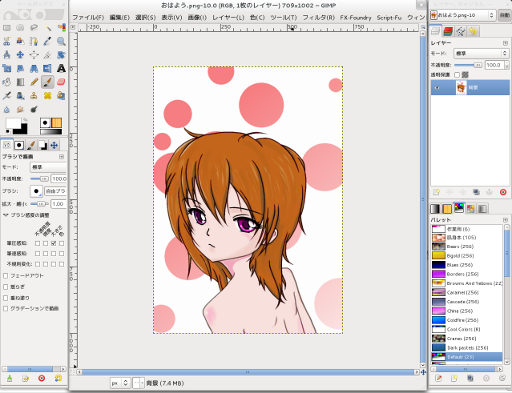Select the Fuzzy Select wand tool
This screenshot has height=393, width=512.
(x=48, y=28)
